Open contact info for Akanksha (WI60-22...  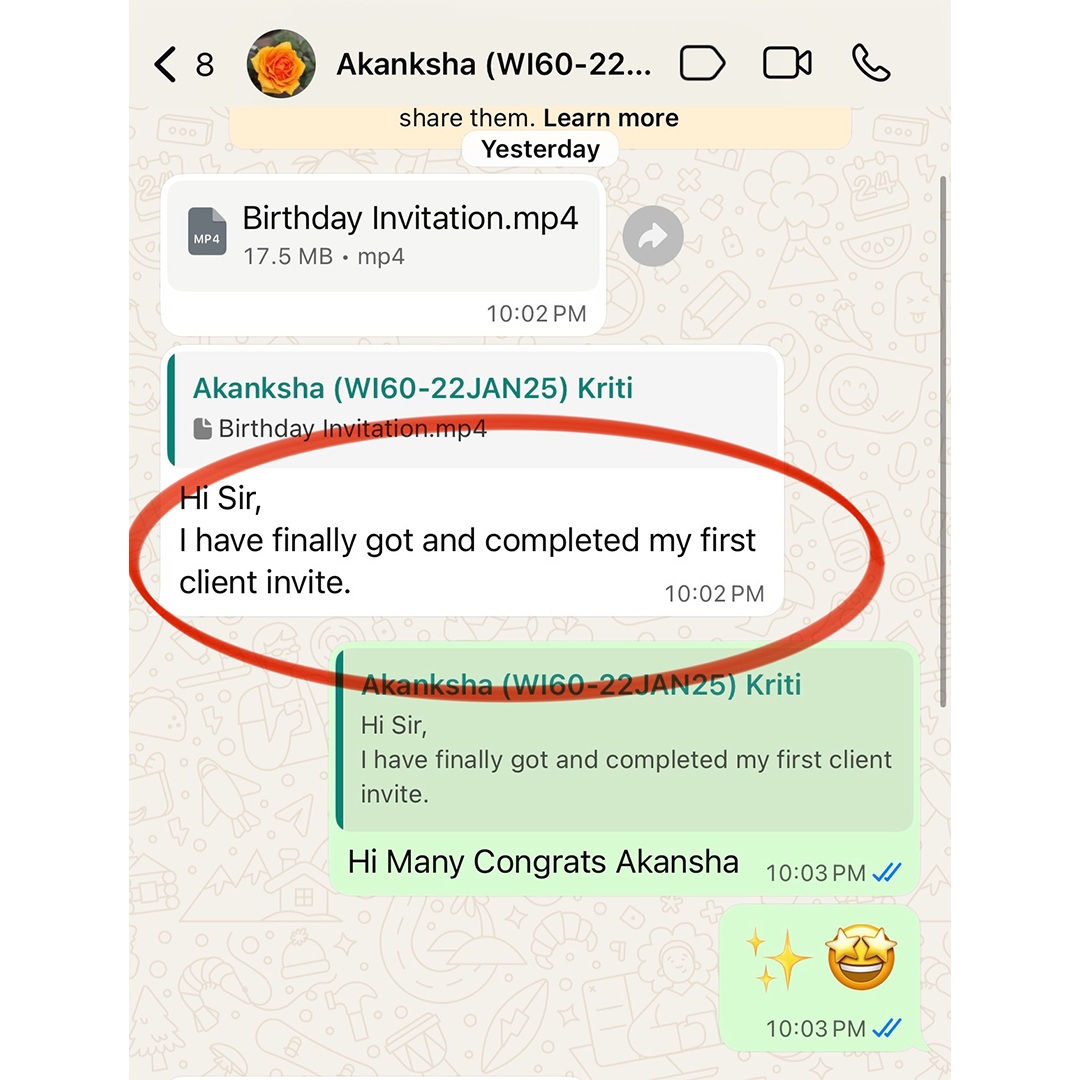(493, 64)
